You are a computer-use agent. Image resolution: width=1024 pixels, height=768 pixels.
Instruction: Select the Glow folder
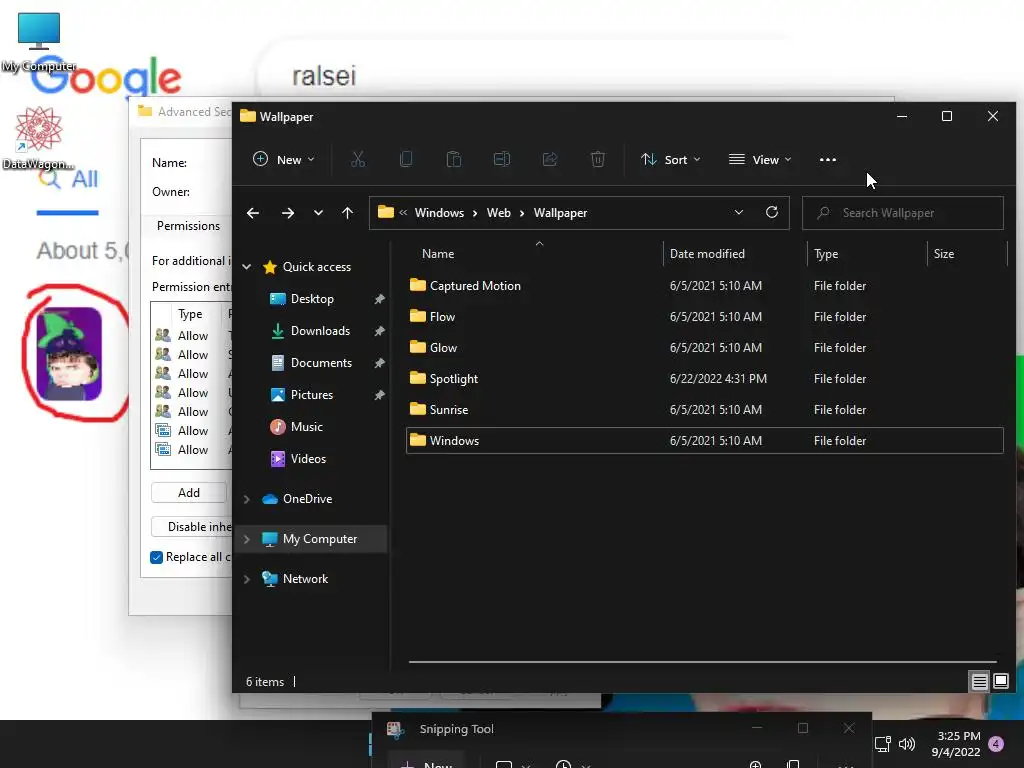[x=704, y=347]
